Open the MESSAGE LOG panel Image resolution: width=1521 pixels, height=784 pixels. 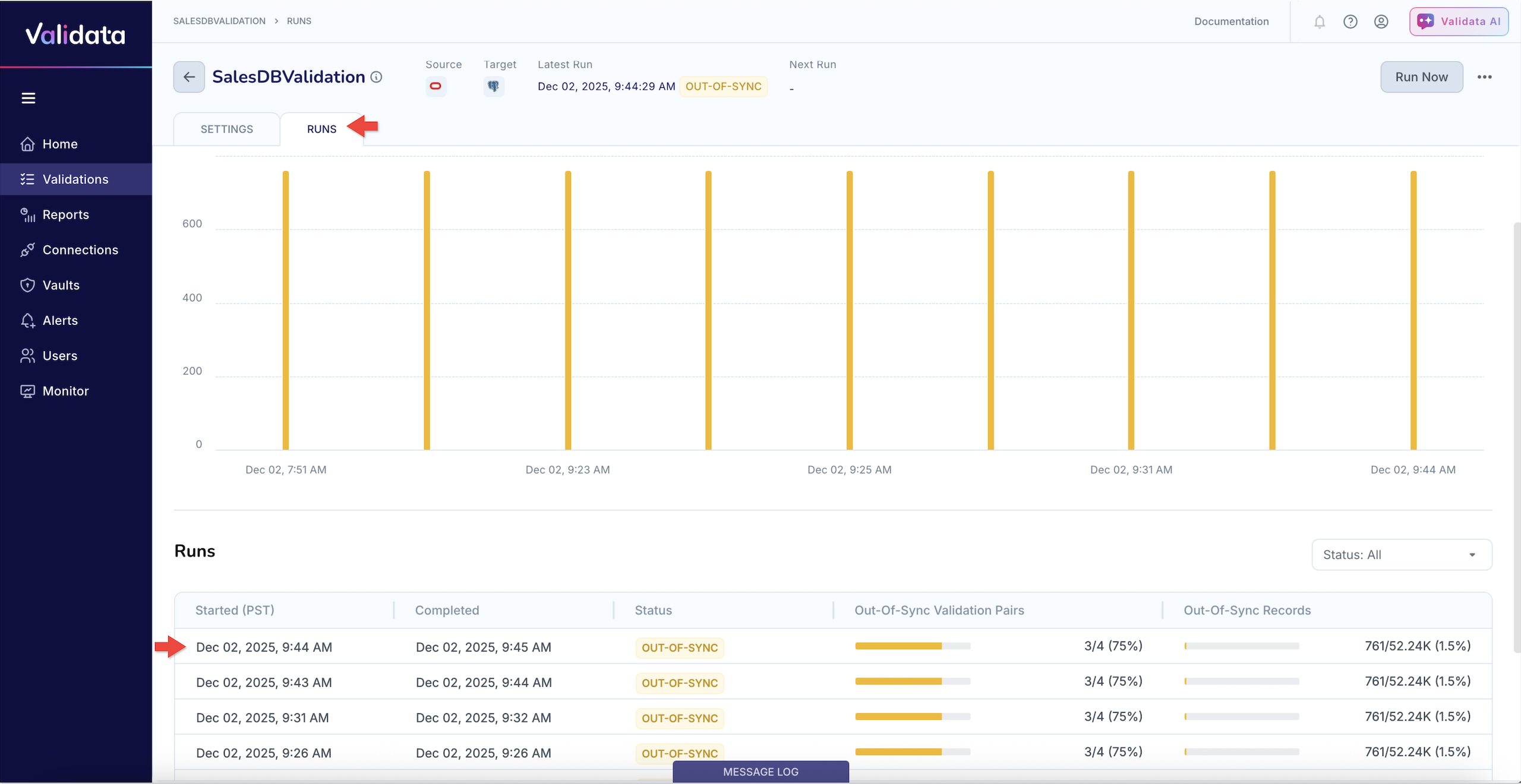point(760,772)
